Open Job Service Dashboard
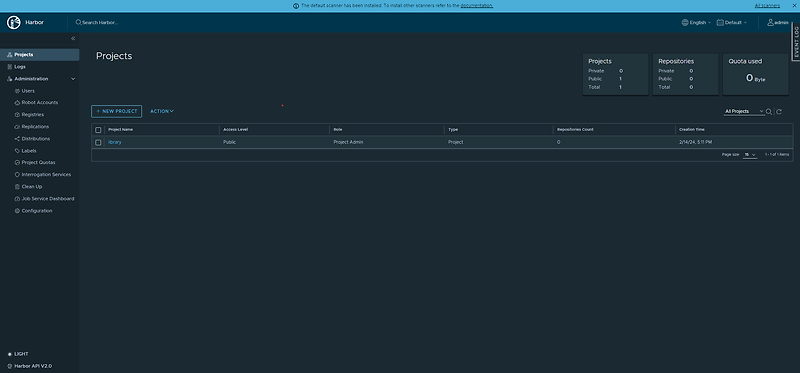 click(47, 198)
